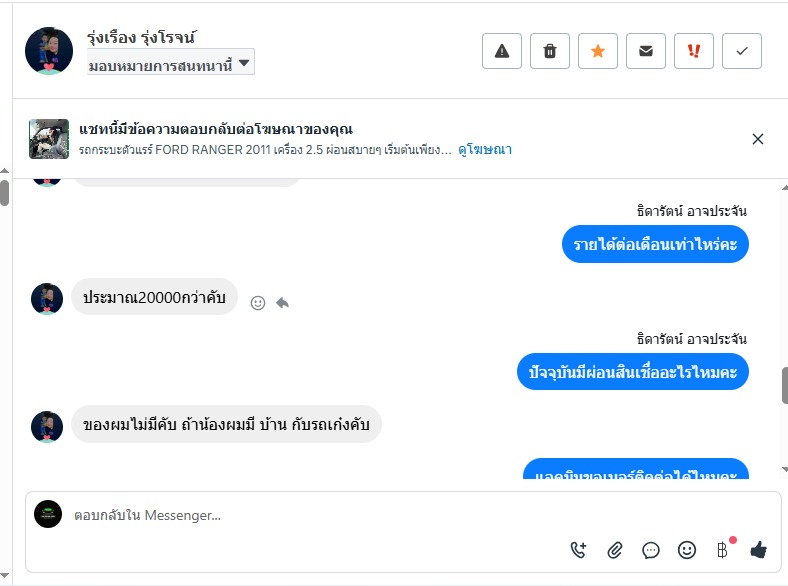Click the ตอบกลับใน Messenger text field
The image size is (788, 586).
tap(300, 515)
